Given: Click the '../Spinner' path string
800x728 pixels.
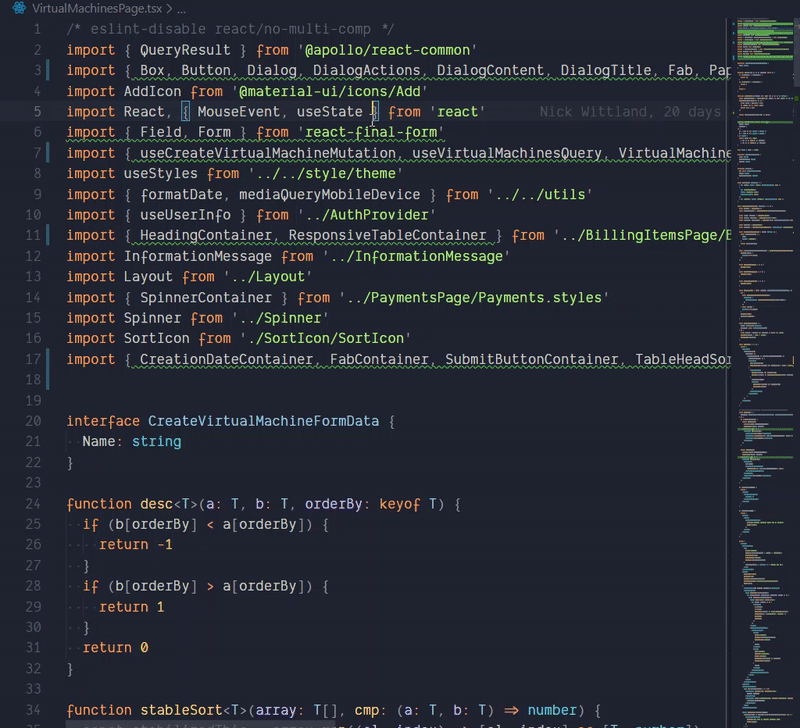Looking at the screenshot, I should click(280, 318).
